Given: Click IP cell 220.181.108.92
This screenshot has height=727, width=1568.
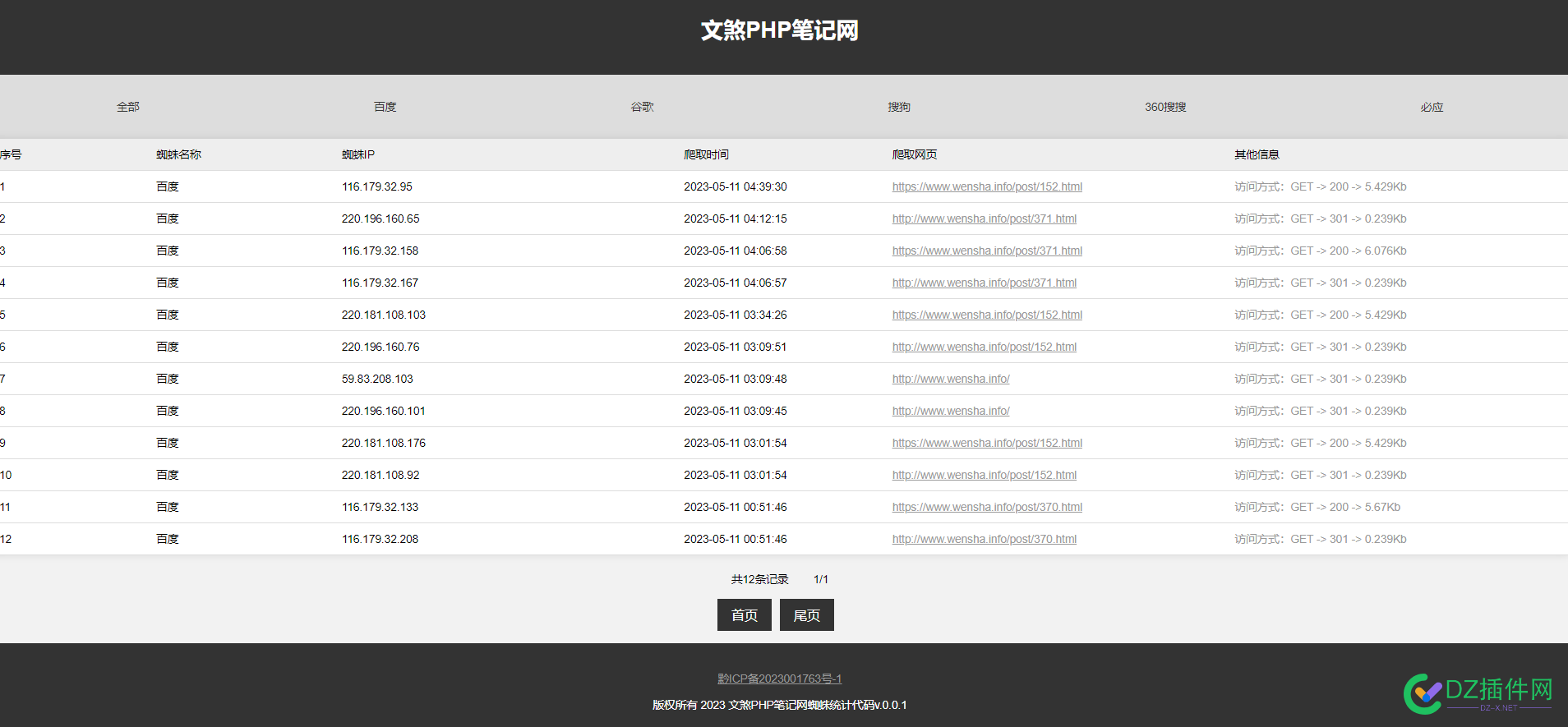Looking at the screenshot, I should pyautogui.click(x=380, y=475).
